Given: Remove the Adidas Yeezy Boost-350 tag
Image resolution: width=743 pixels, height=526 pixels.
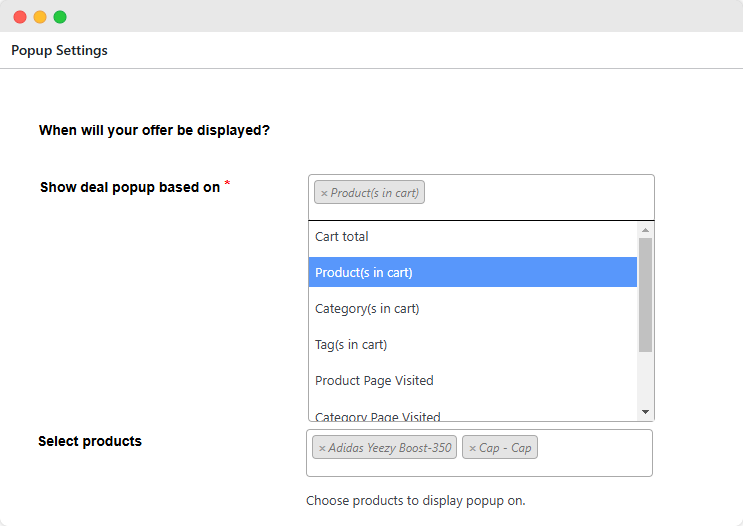Looking at the screenshot, I should click(322, 448).
